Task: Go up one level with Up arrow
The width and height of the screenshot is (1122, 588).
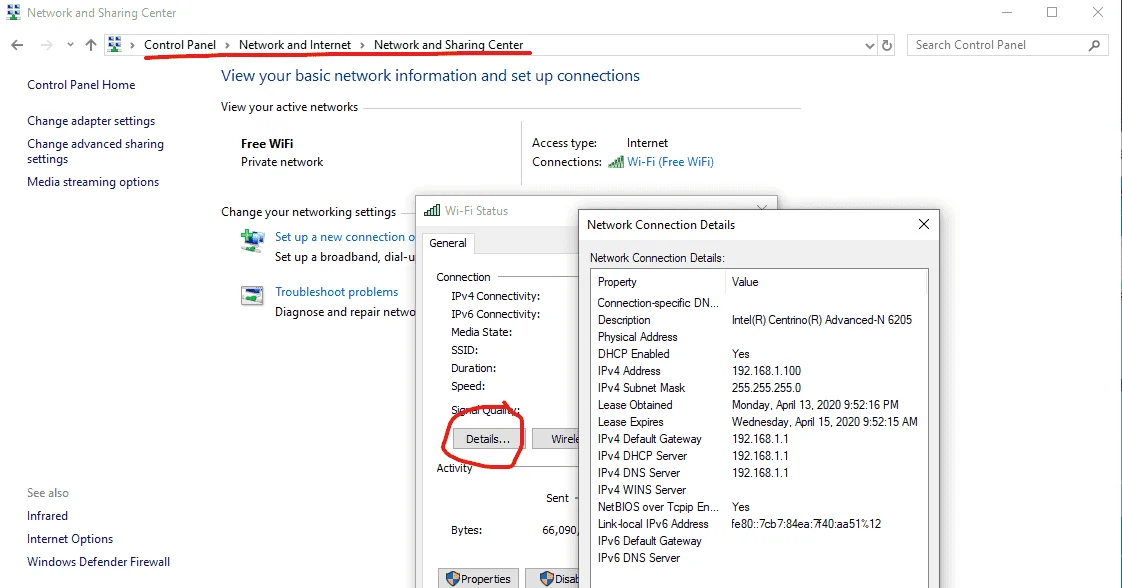Action: (91, 45)
